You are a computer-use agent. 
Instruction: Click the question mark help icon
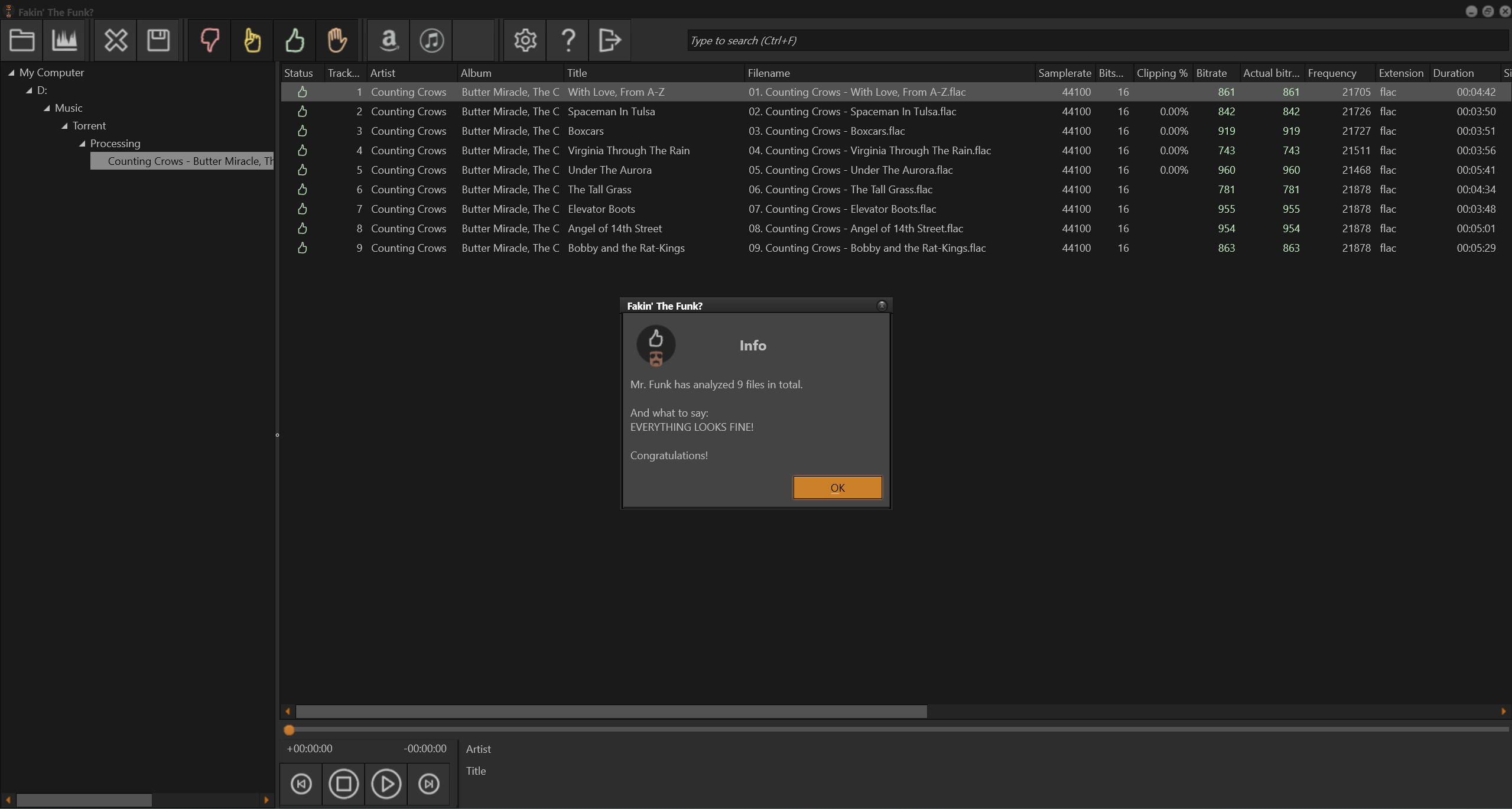coord(568,40)
